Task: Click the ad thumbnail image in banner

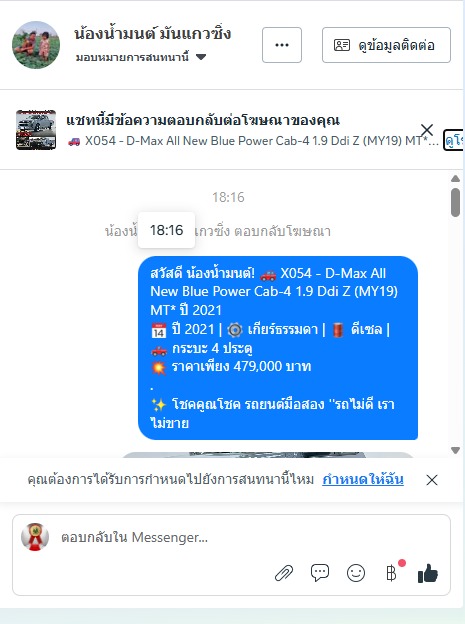Action: (36, 130)
